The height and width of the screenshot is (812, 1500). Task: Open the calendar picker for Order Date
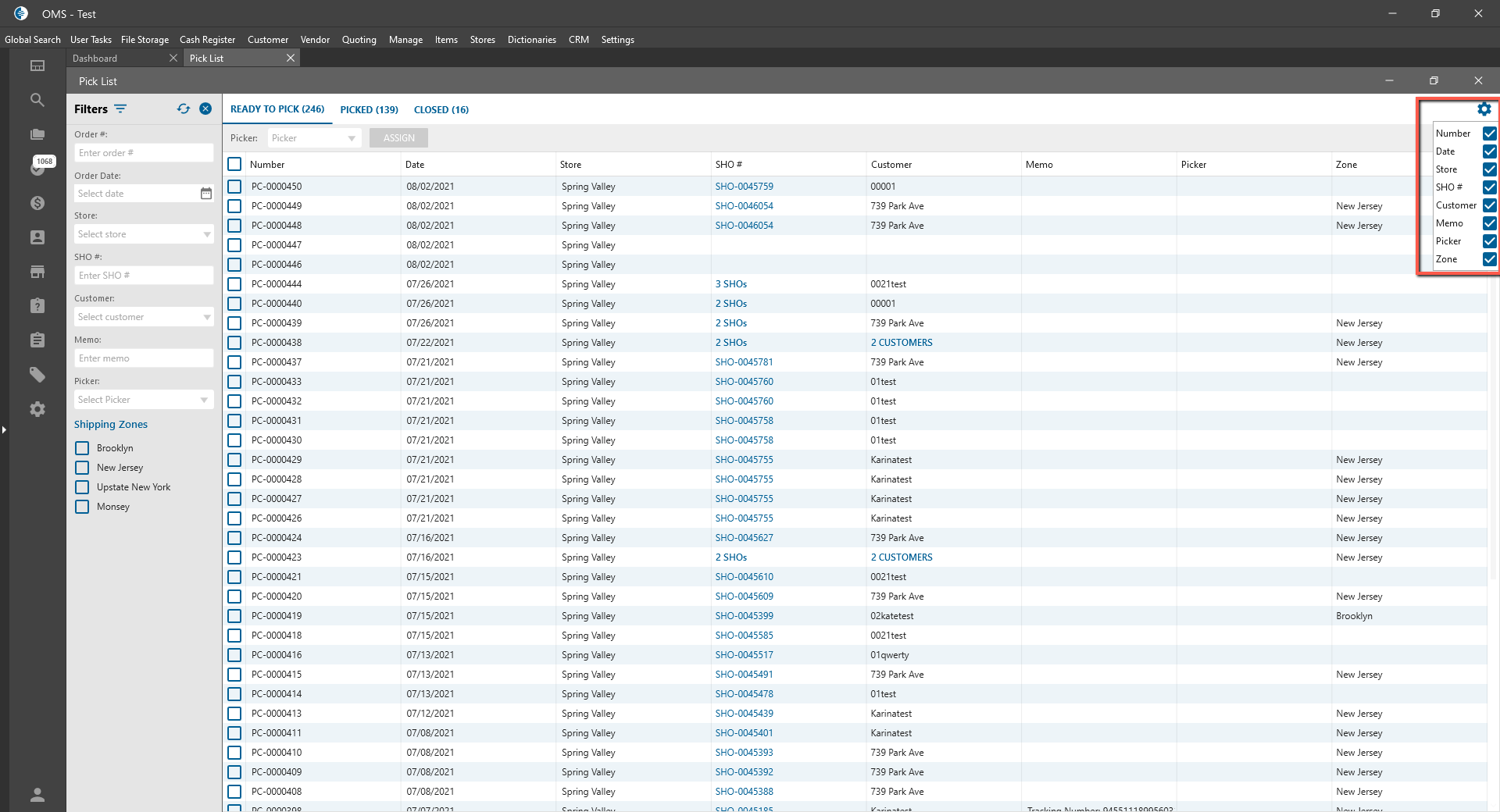[x=206, y=194]
